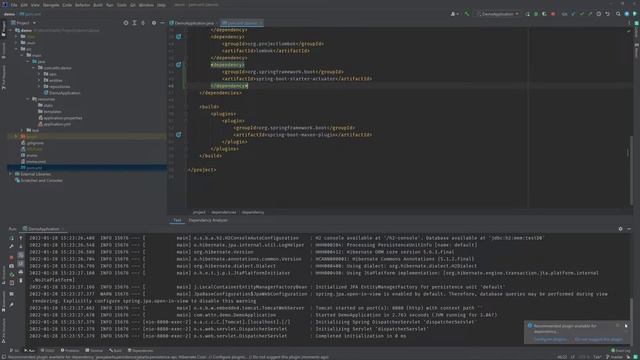Image resolution: width=640 pixels, height=360 pixels.
Task: Click the Expand All icon in the Project panel
Action: coord(134,23)
